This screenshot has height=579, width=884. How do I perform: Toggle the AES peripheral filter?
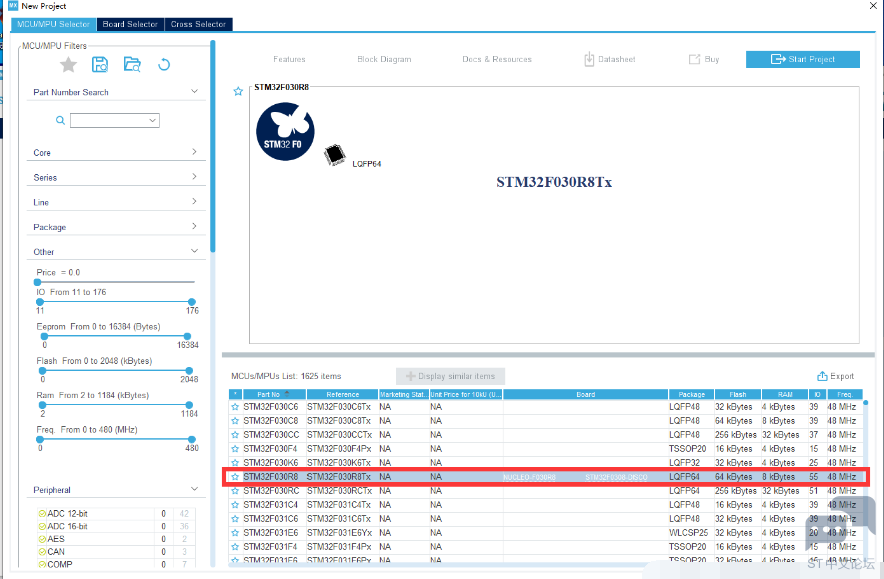(x=42, y=539)
